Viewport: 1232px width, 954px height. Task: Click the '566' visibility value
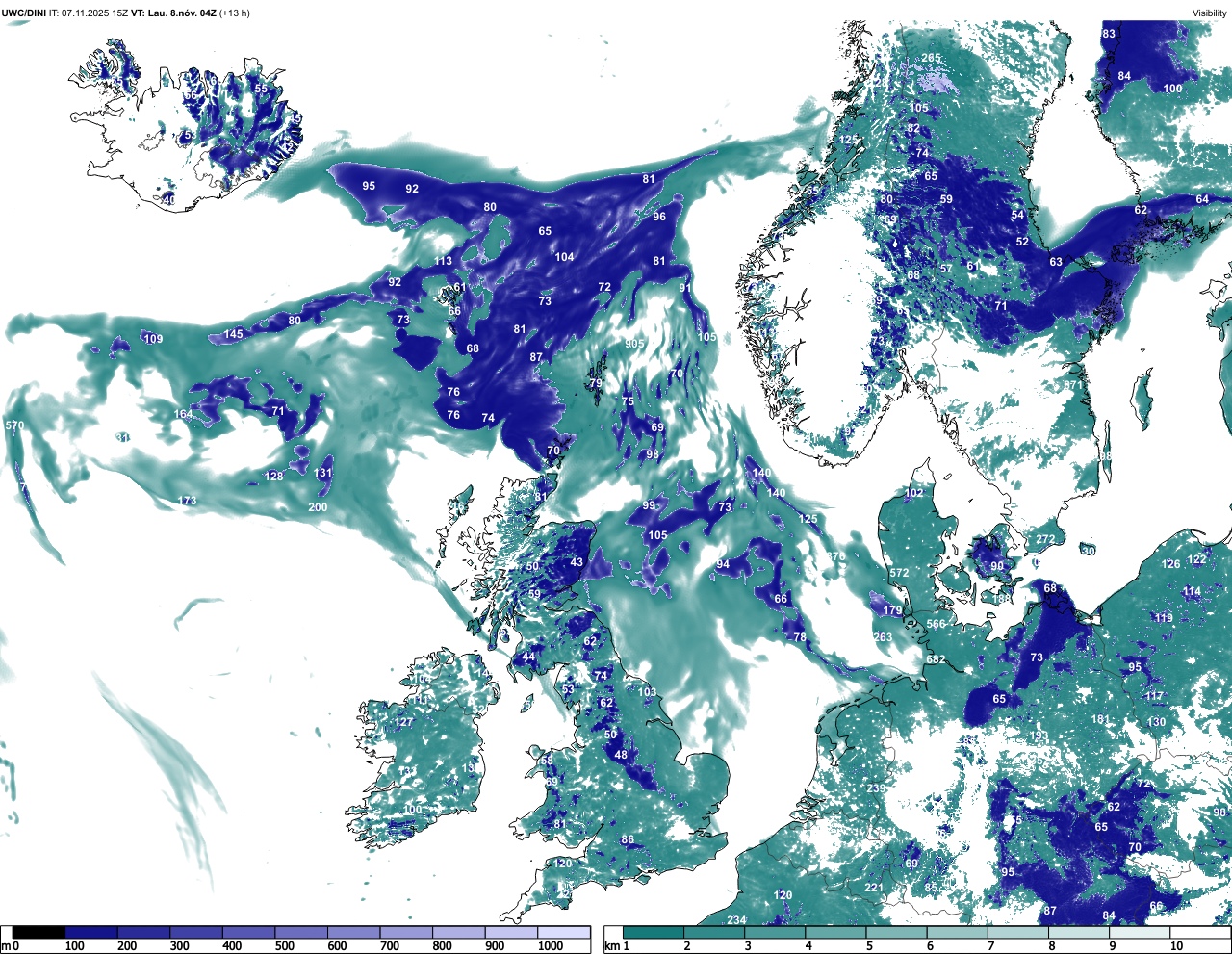(937, 624)
